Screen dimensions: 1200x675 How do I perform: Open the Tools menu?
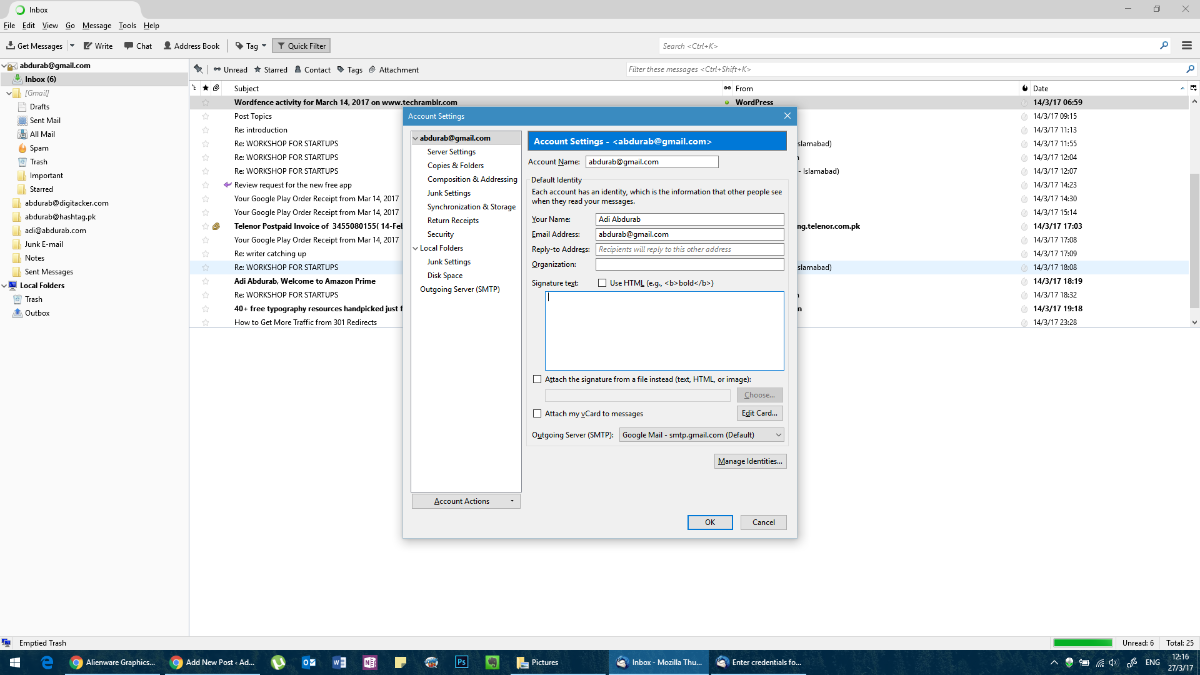tap(127, 25)
